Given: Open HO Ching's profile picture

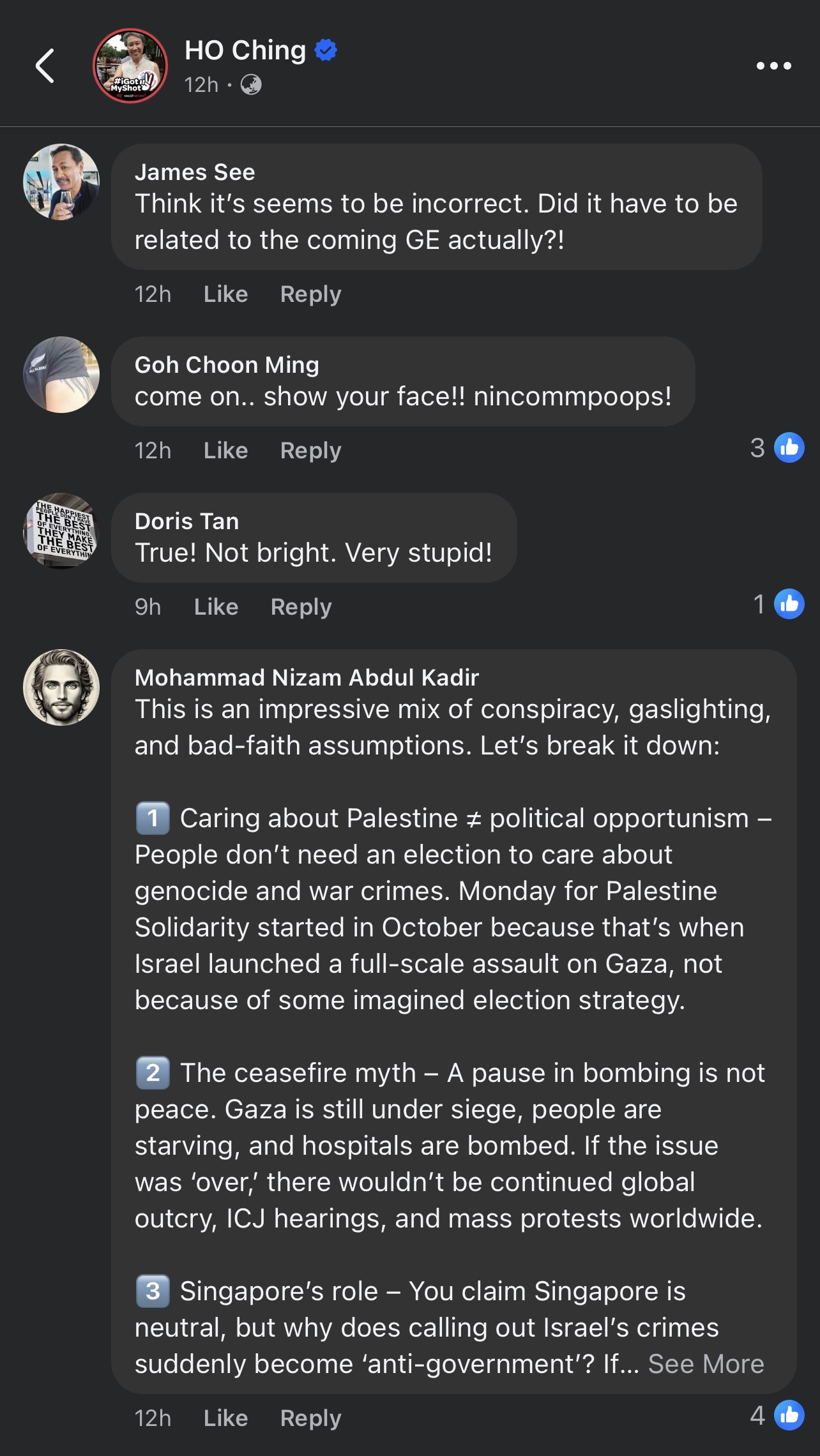Looking at the screenshot, I should (130, 66).
